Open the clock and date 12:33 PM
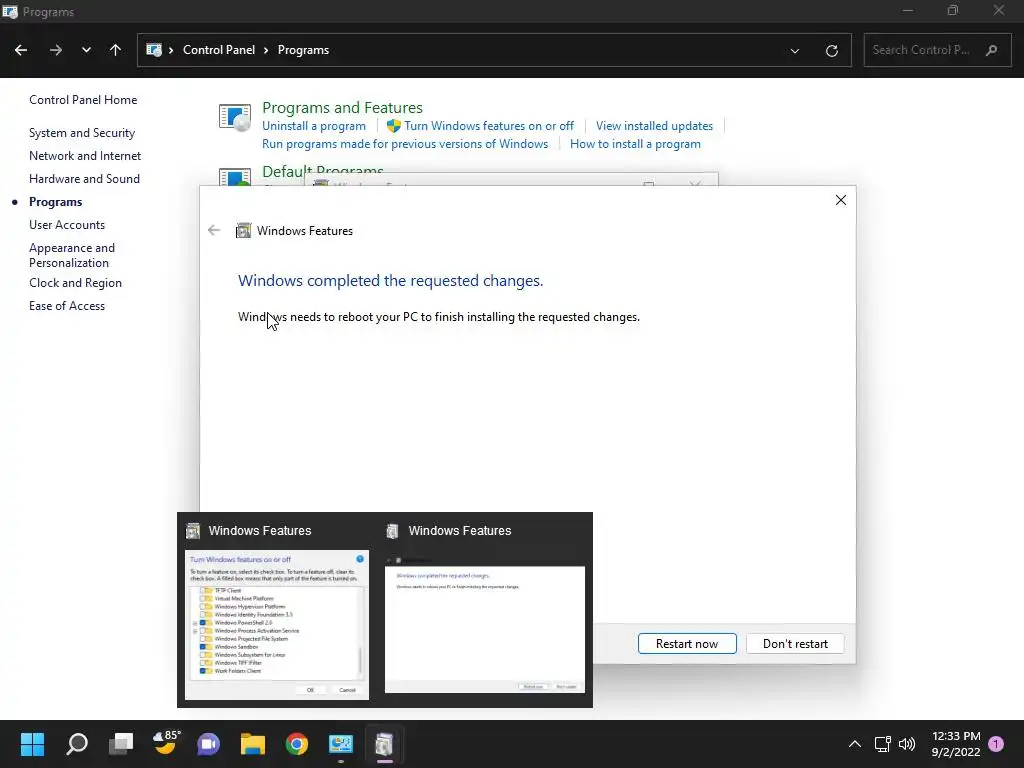1024x768 pixels. pos(956,744)
